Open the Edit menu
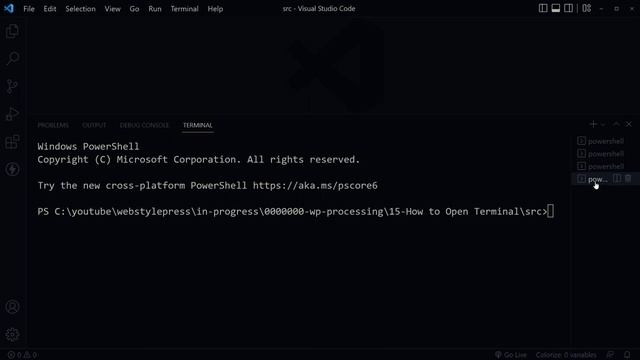Screen dimensions: 640x360 tap(50, 9)
